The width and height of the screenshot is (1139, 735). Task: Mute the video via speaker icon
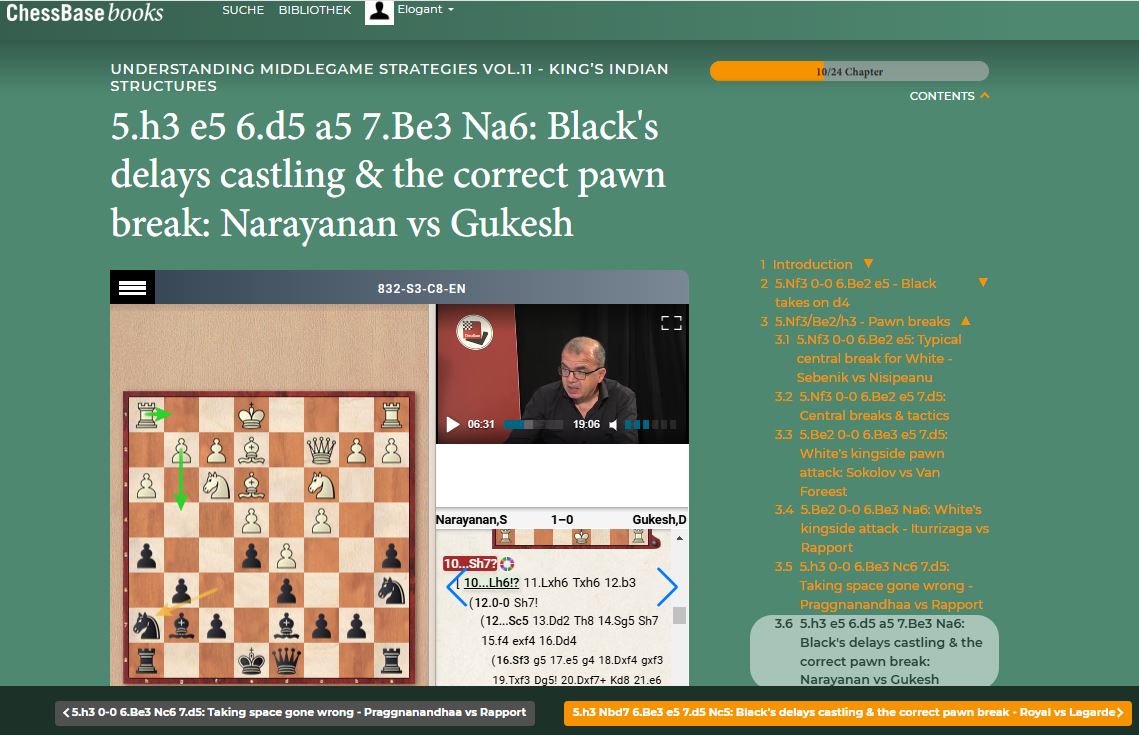point(613,424)
